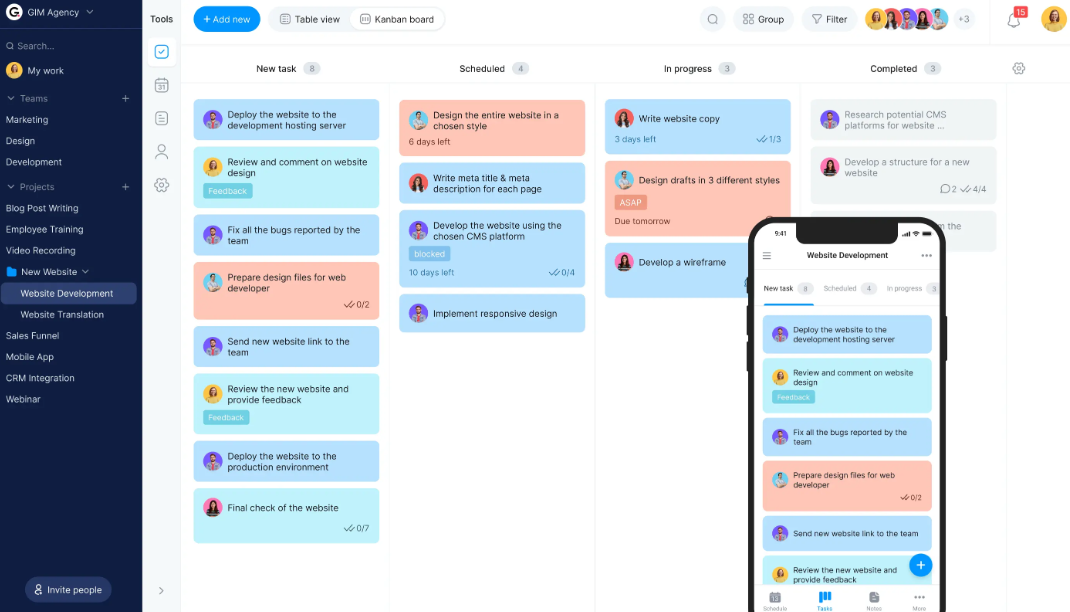Open 'Implement responsive design' card
This screenshot has height=612, width=1070.
(492, 313)
